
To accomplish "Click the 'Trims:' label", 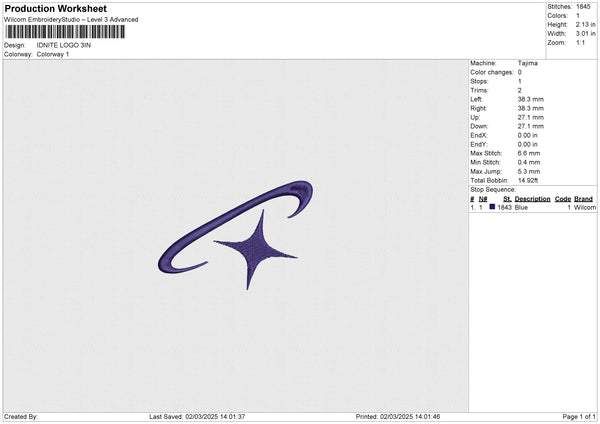I will point(479,90).
